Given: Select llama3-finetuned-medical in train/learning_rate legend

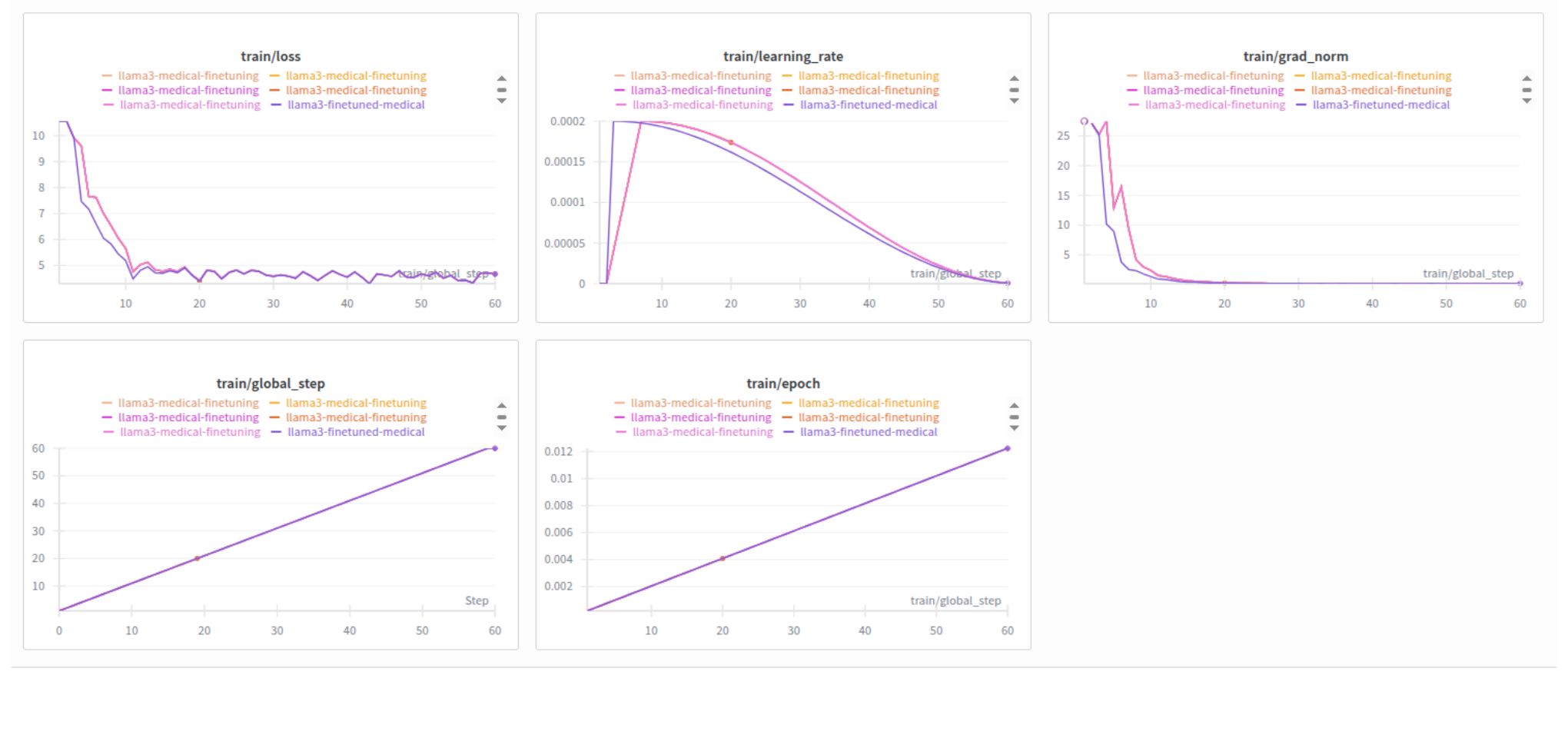Looking at the screenshot, I should (868, 105).
